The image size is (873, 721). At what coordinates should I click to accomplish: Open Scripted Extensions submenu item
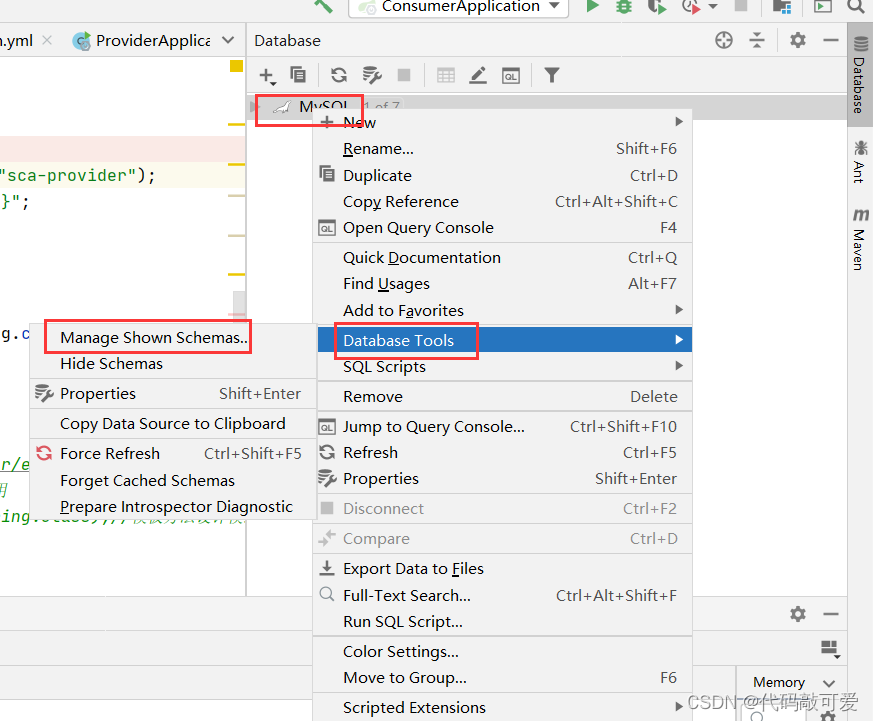click(504, 708)
